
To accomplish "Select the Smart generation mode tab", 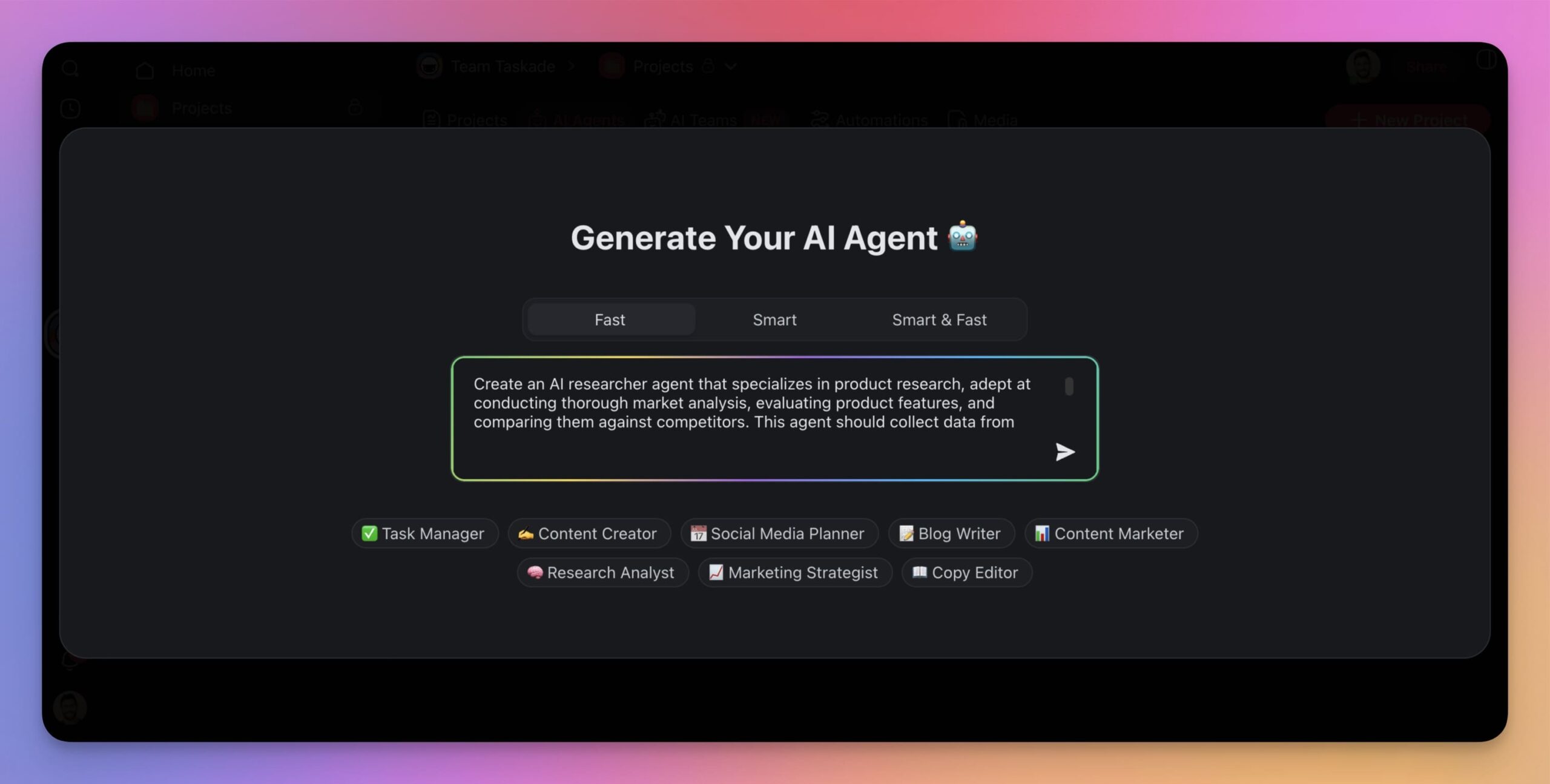I will pos(775,319).
